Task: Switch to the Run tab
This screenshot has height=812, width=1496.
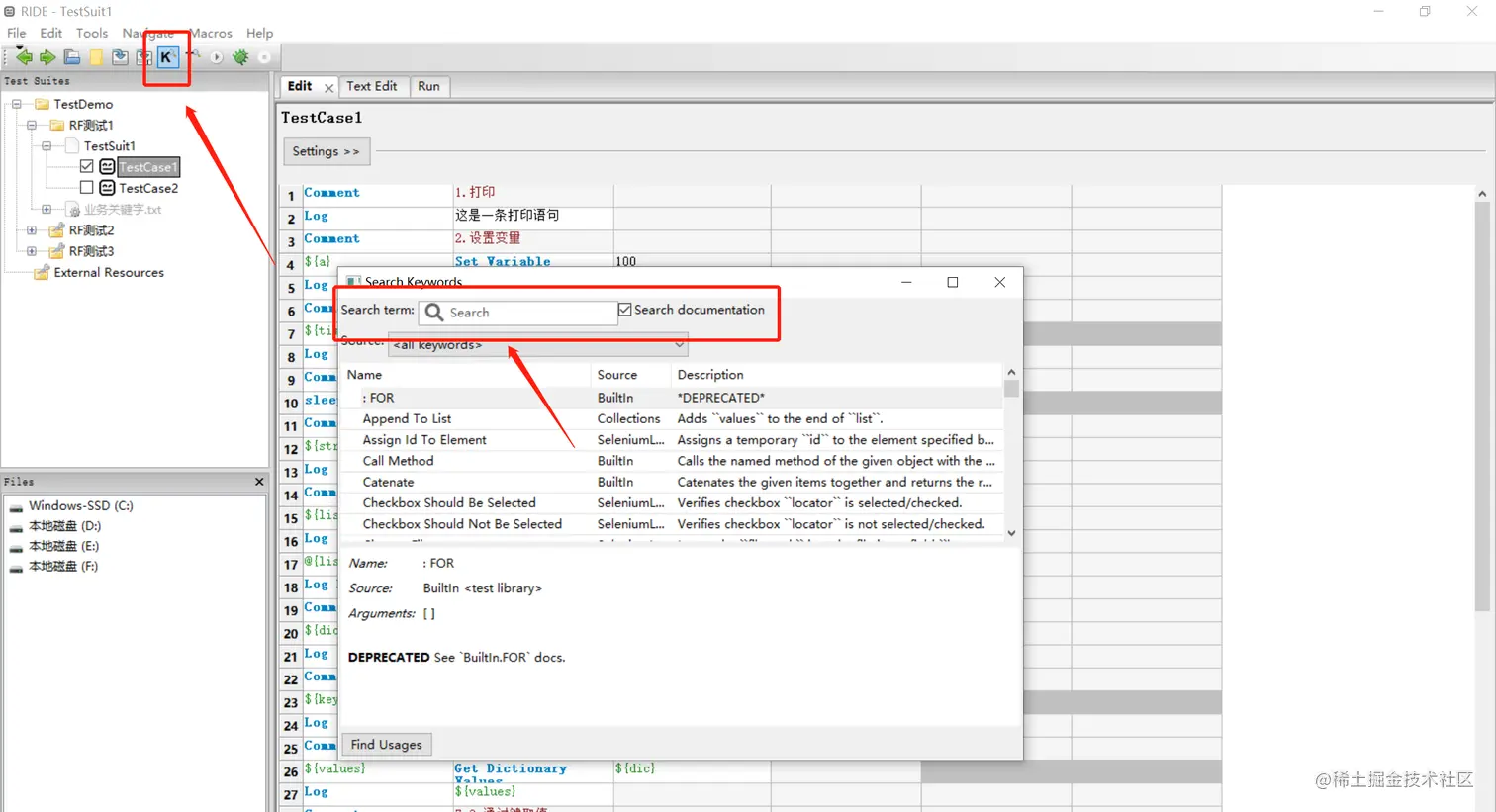Action: tap(428, 87)
